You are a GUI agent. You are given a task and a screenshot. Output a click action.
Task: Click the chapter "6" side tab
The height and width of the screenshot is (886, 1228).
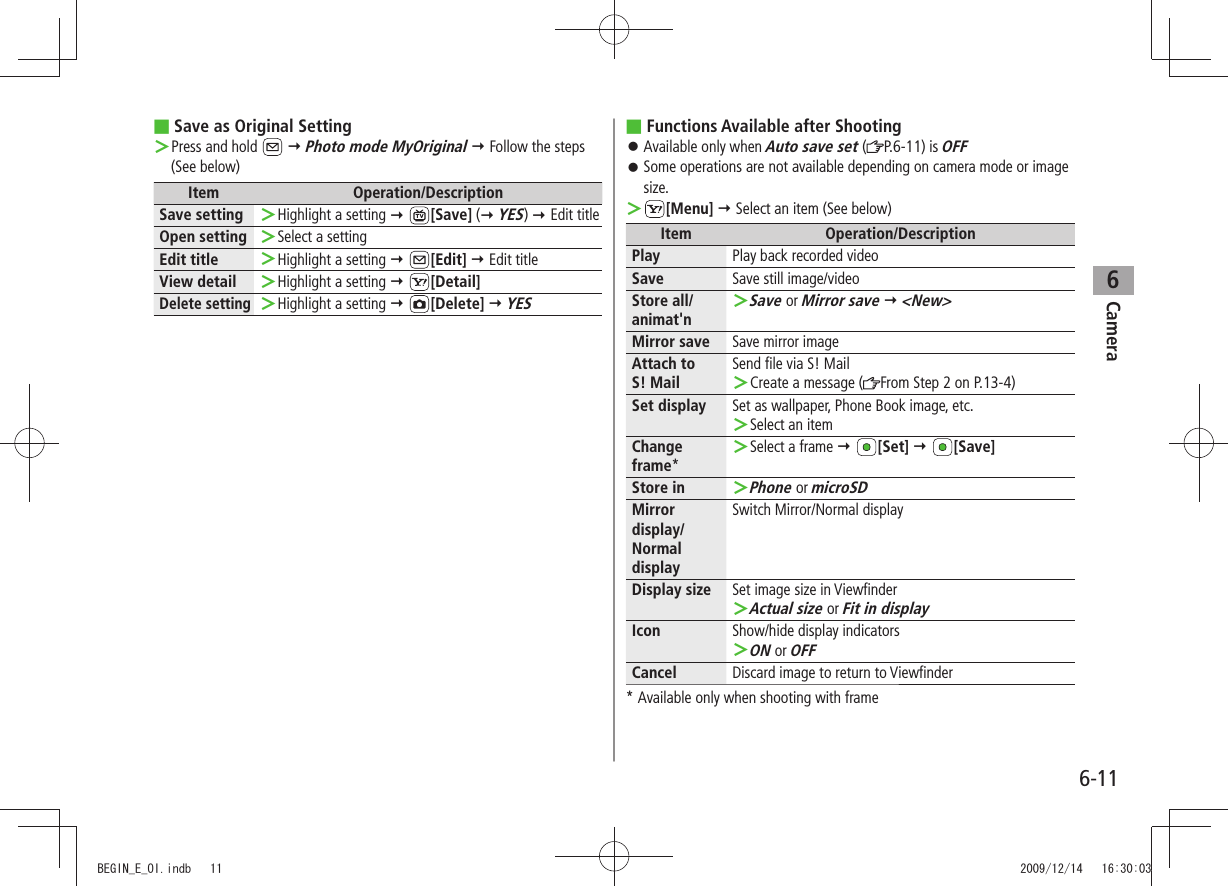[1113, 279]
